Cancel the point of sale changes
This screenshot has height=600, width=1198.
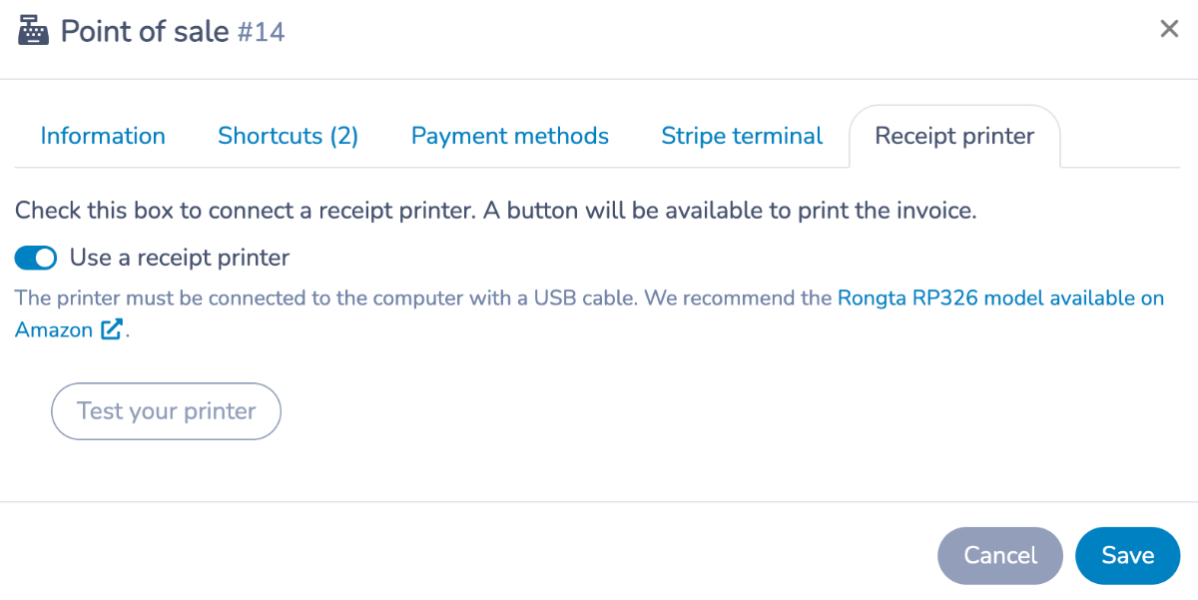[x=1000, y=555]
